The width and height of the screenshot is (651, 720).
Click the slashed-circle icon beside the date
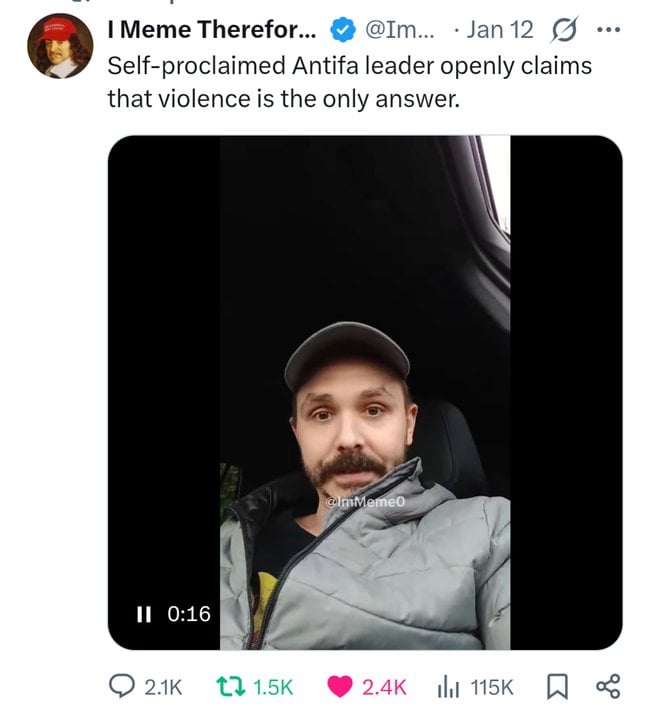pyautogui.click(x=567, y=30)
